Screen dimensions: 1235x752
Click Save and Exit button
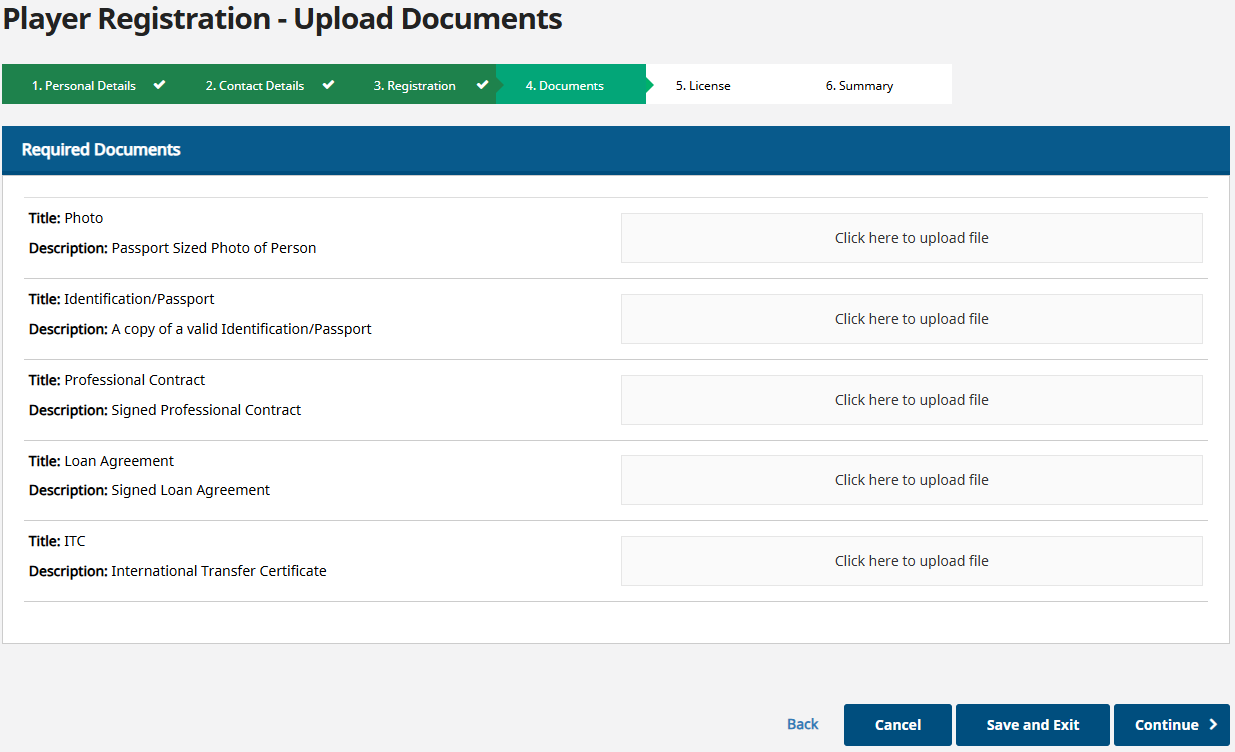[1033, 725]
